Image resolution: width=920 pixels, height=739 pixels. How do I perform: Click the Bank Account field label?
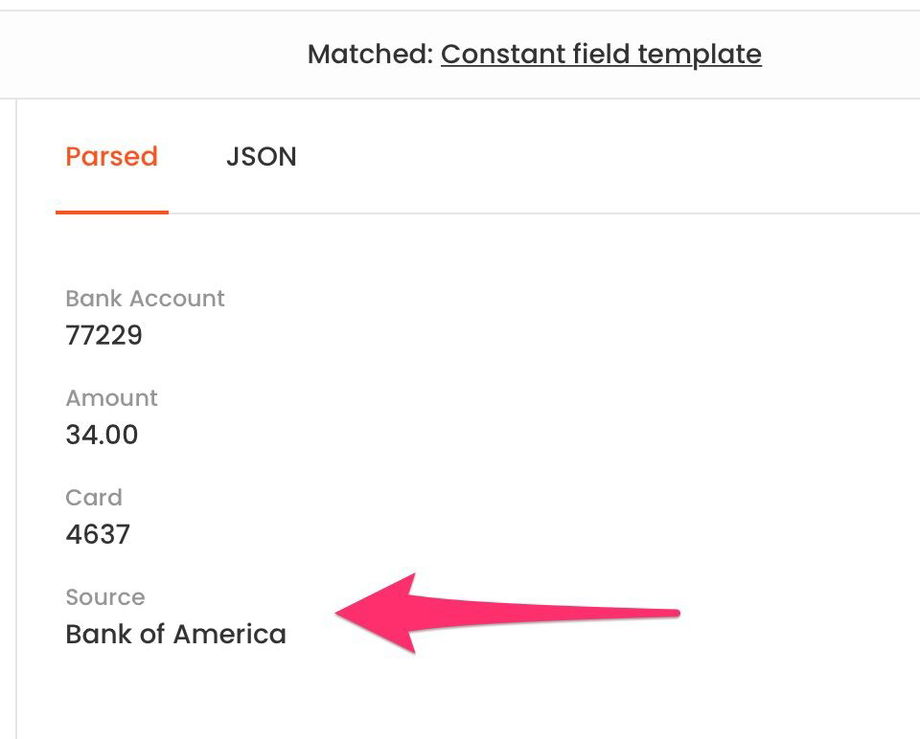click(145, 298)
